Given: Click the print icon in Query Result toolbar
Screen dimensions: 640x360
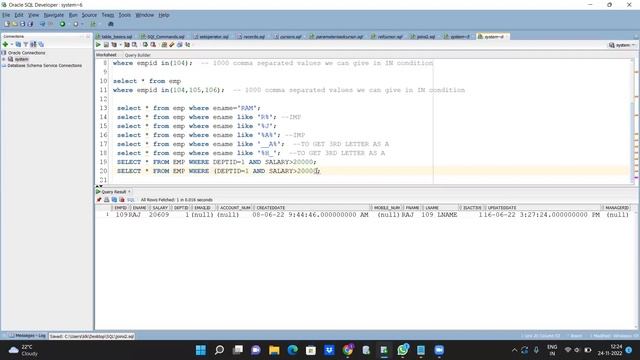Looking at the screenshot, I should [107, 200].
